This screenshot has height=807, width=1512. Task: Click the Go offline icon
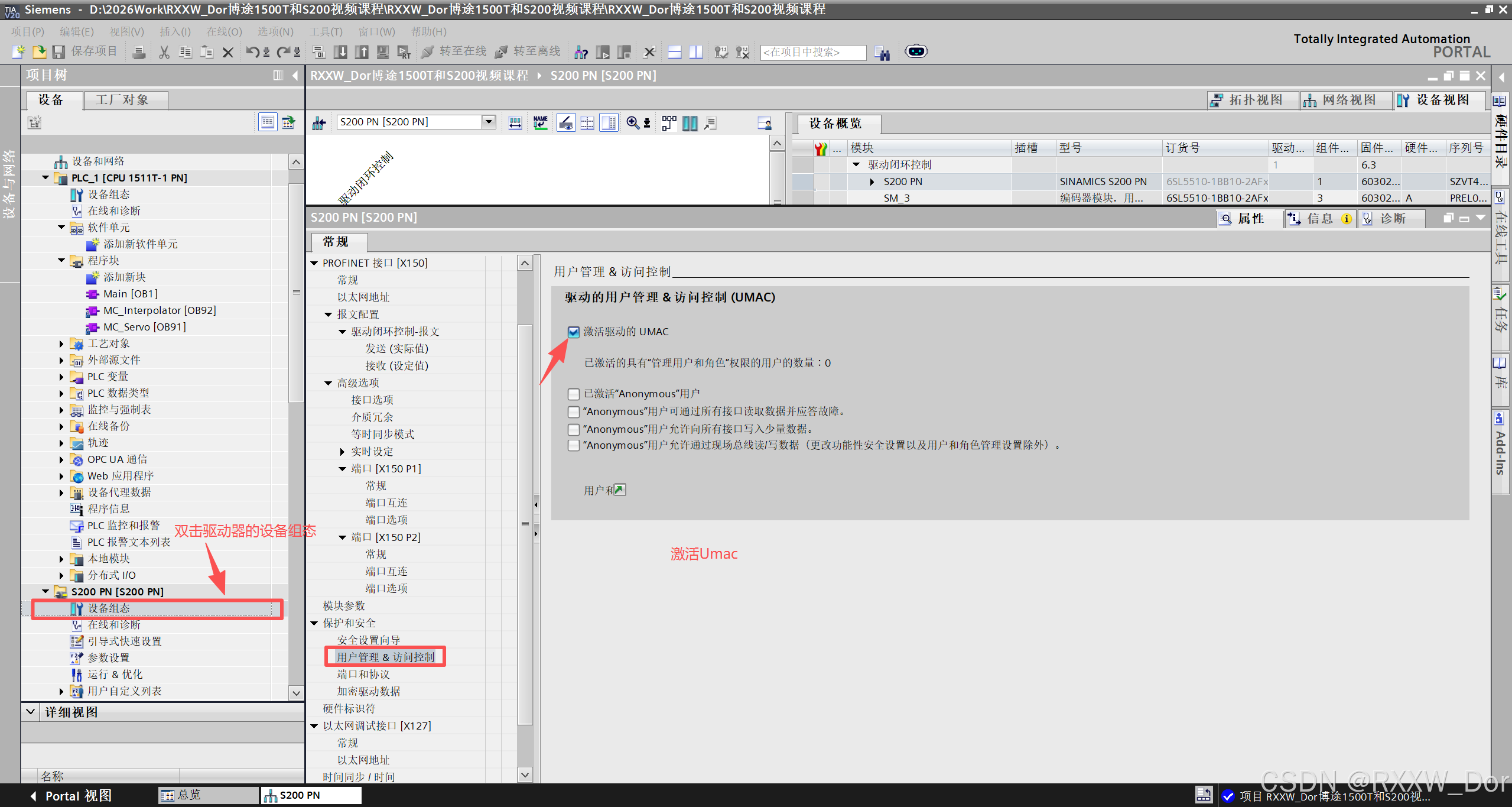[502, 52]
